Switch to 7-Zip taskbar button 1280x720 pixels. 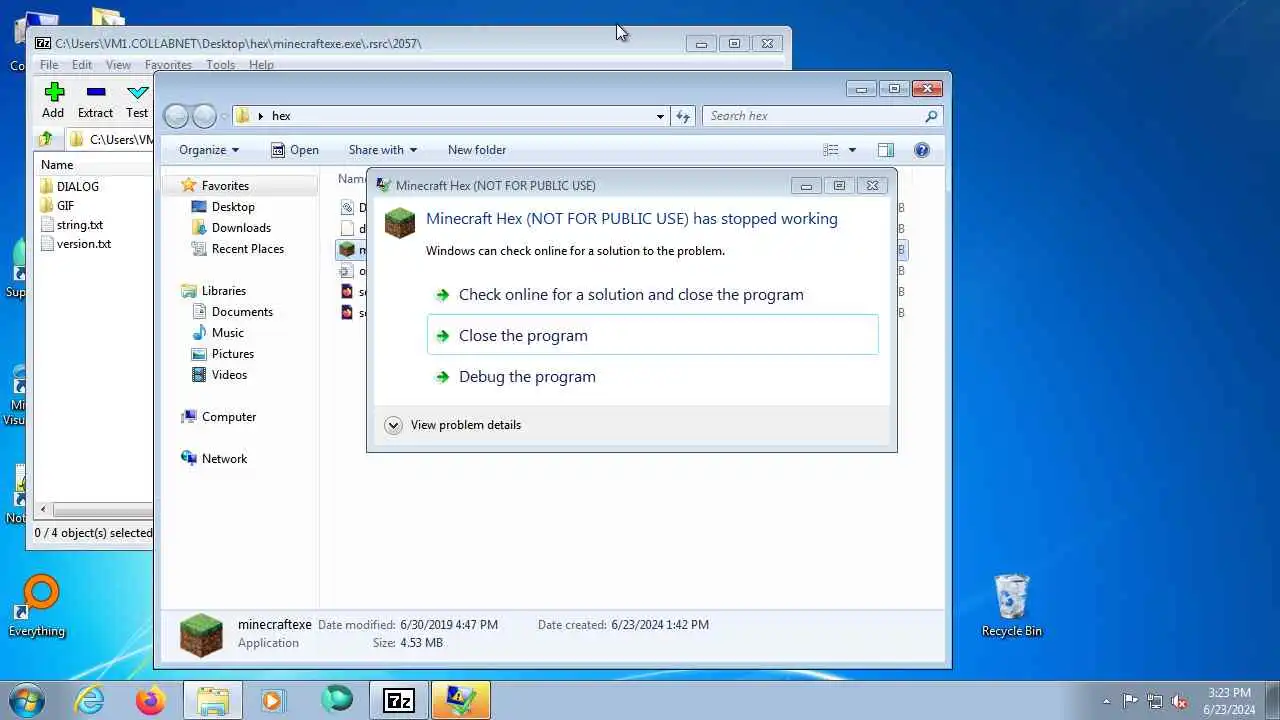(398, 700)
